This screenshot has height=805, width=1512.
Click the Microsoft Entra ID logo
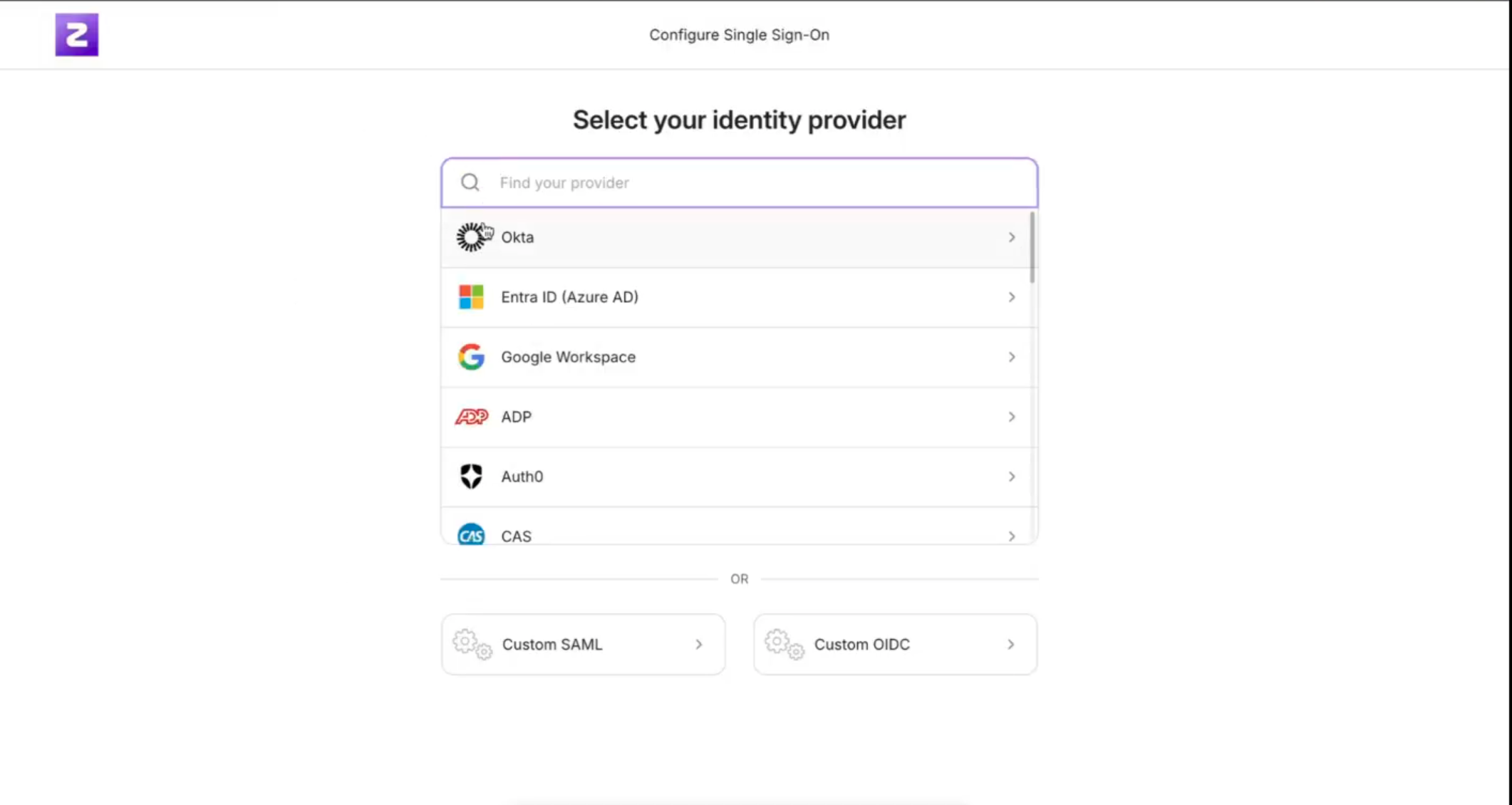click(471, 297)
